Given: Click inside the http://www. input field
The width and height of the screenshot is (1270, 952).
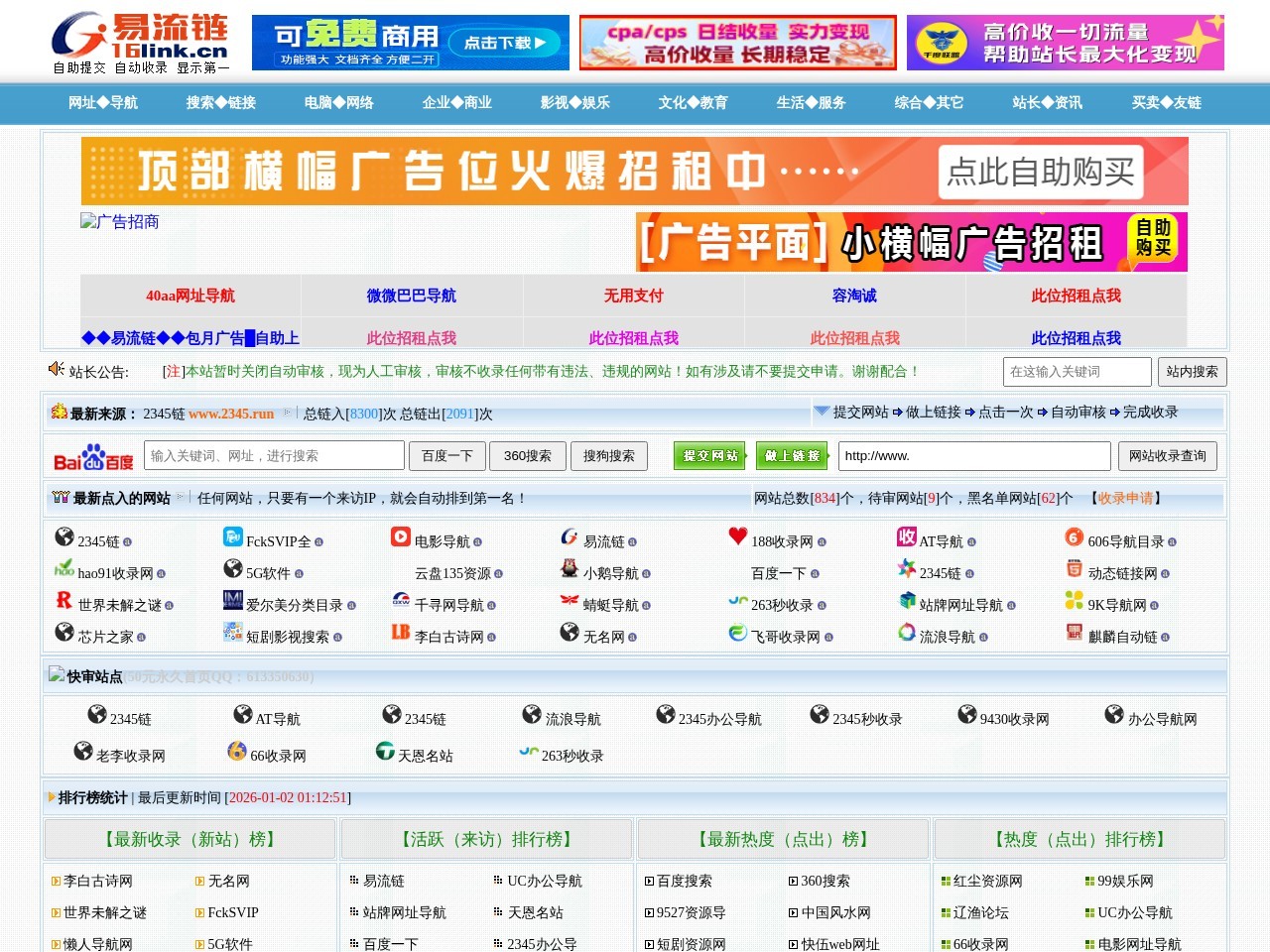Looking at the screenshot, I should click(x=974, y=456).
